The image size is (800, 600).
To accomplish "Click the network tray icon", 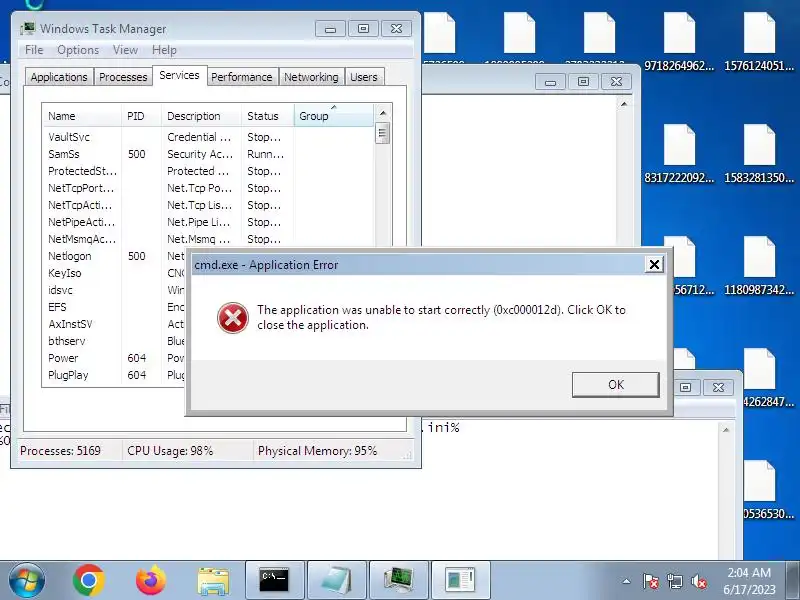I will point(674,581).
